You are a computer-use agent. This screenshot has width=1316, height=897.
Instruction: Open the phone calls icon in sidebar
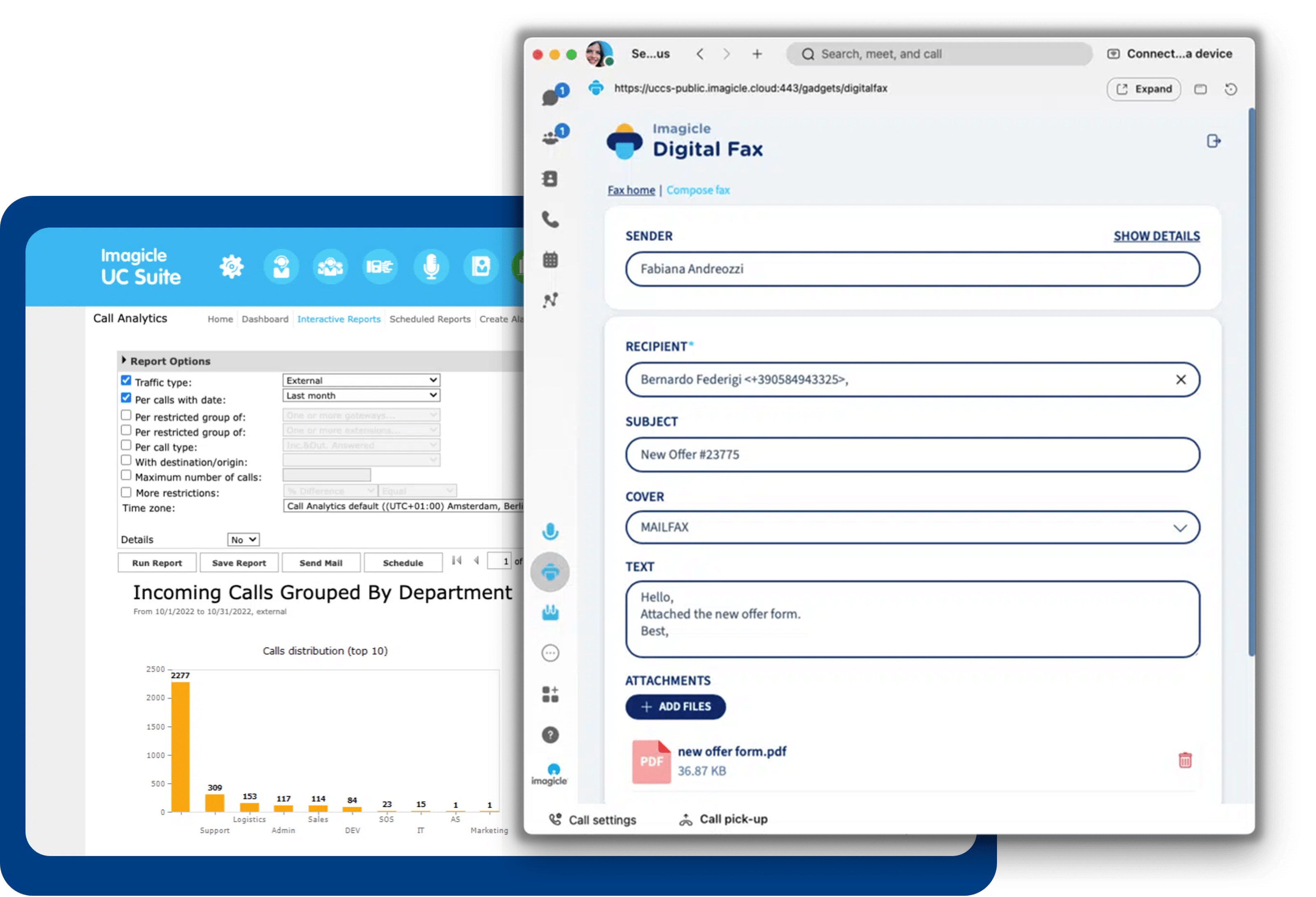point(550,220)
